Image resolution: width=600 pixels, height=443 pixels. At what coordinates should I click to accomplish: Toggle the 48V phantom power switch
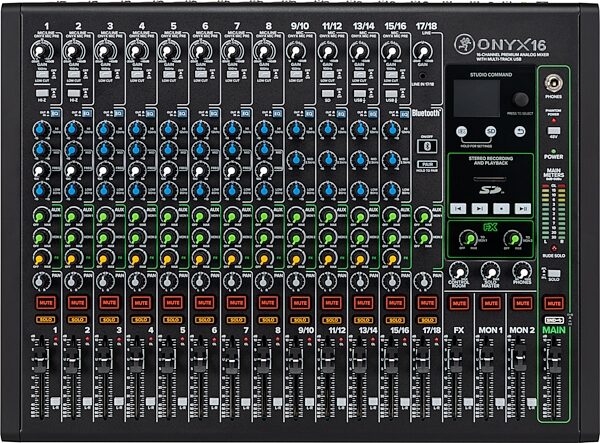point(553,131)
